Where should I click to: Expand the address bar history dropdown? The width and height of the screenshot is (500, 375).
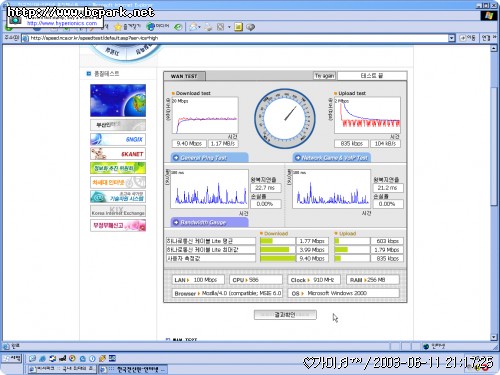pyautogui.click(x=451, y=38)
